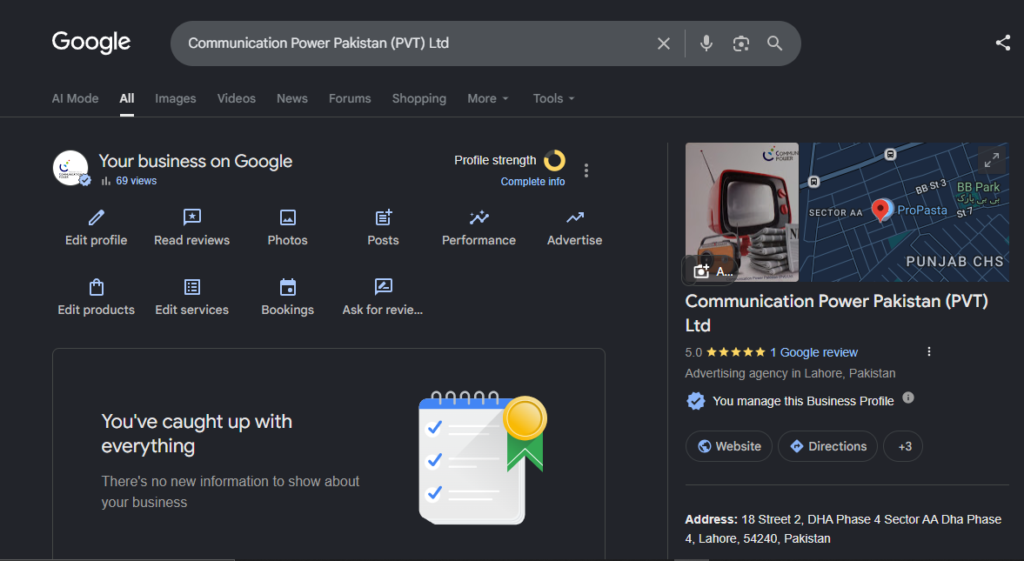The image size is (1024, 561).
Task: Expand the +3 more actions button
Action: click(x=904, y=446)
